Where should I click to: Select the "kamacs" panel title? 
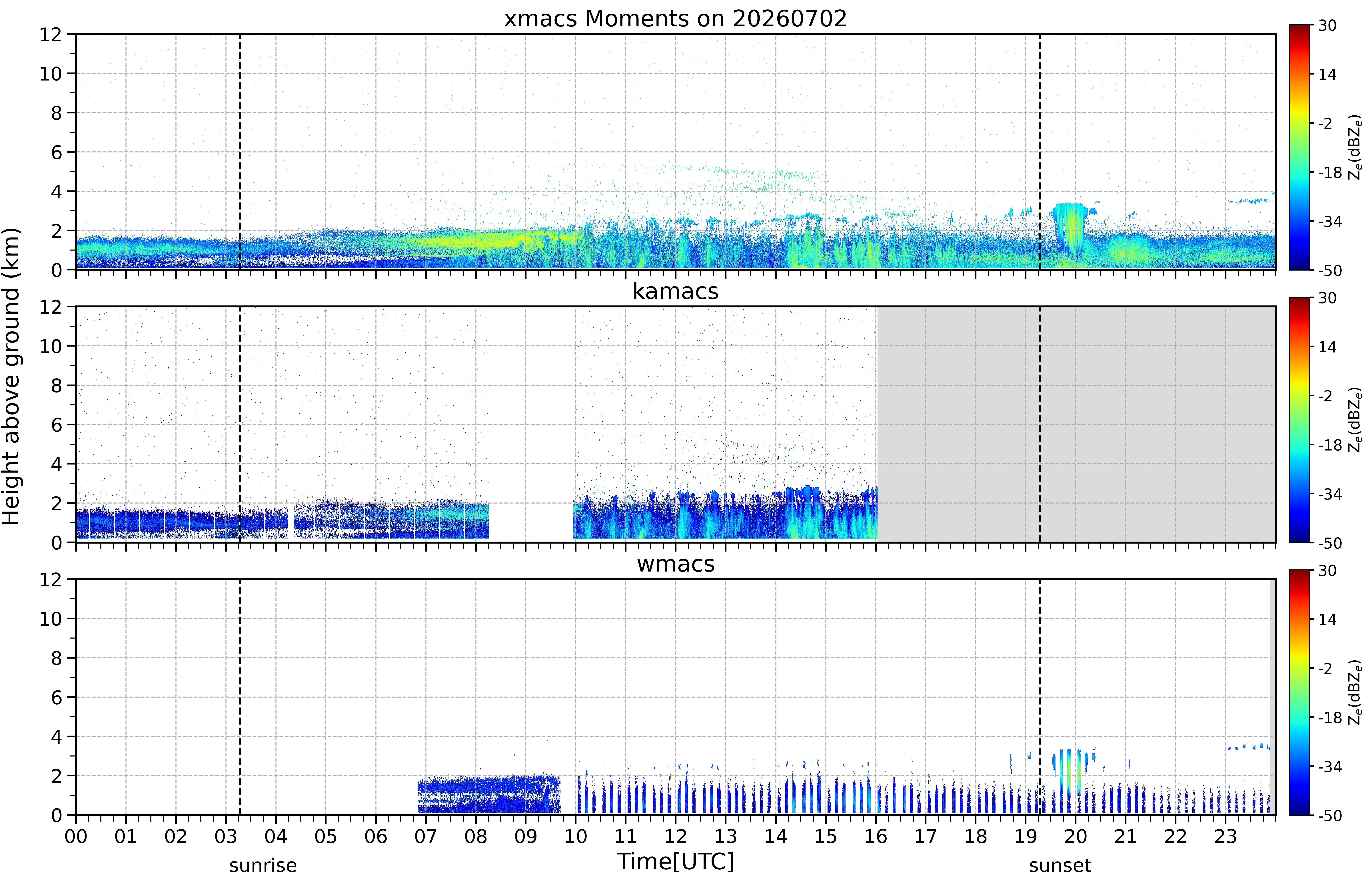tap(675, 291)
